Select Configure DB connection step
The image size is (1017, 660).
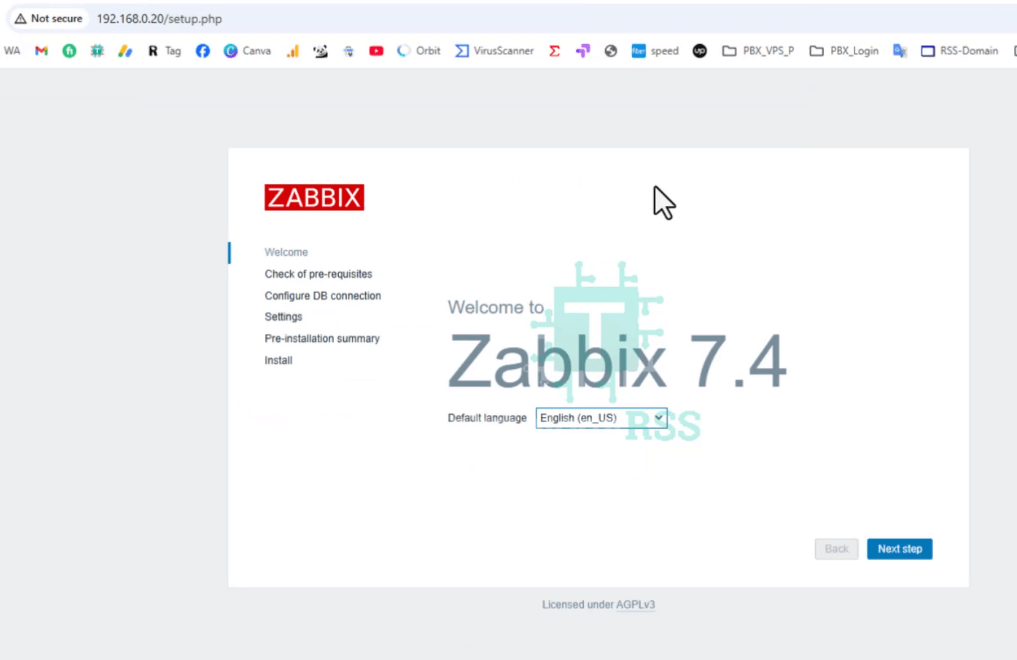(x=322, y=296)
